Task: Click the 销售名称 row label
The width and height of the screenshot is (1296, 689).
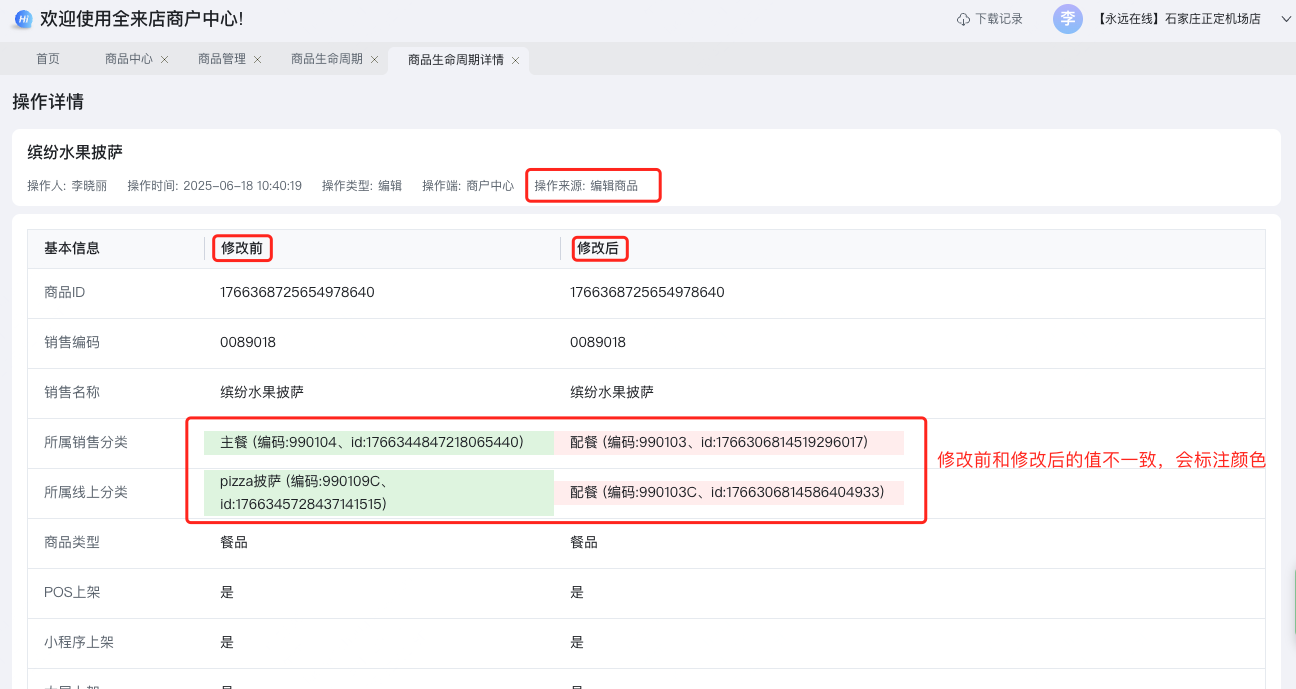Action: (72, 392)
